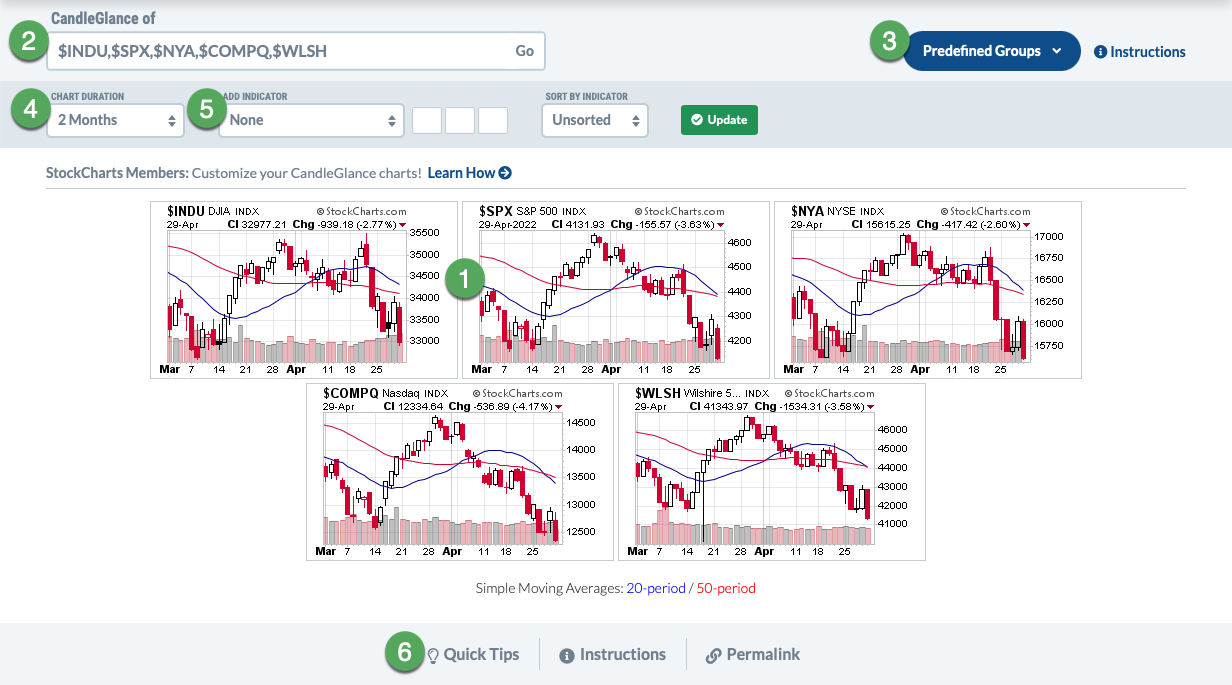The image size is (1232, 685).
Task: Click the arrow icon after Learn How
Action: tap(505, 173)
